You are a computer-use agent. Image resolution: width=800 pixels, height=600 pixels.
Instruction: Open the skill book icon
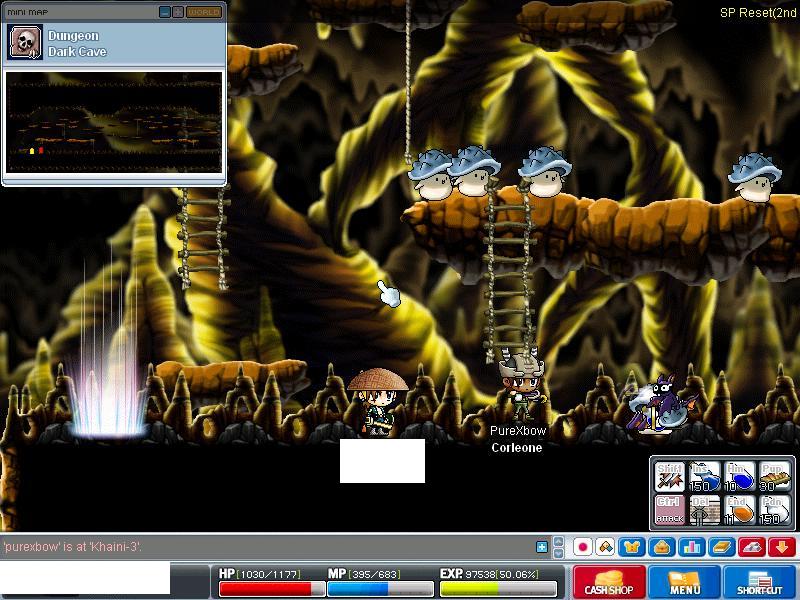tap(722, 547)
